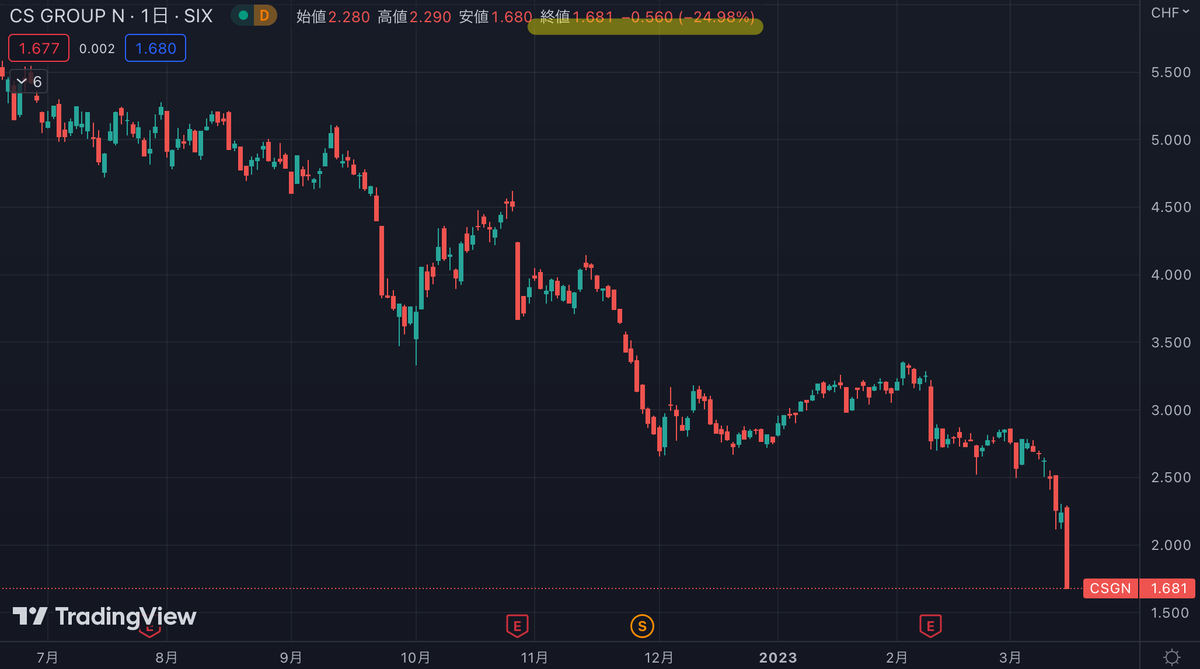Click the 4.500 price axis label
Viewport: 1200px width, 669px height.
pyautogui.click(x=1171, y=207)
